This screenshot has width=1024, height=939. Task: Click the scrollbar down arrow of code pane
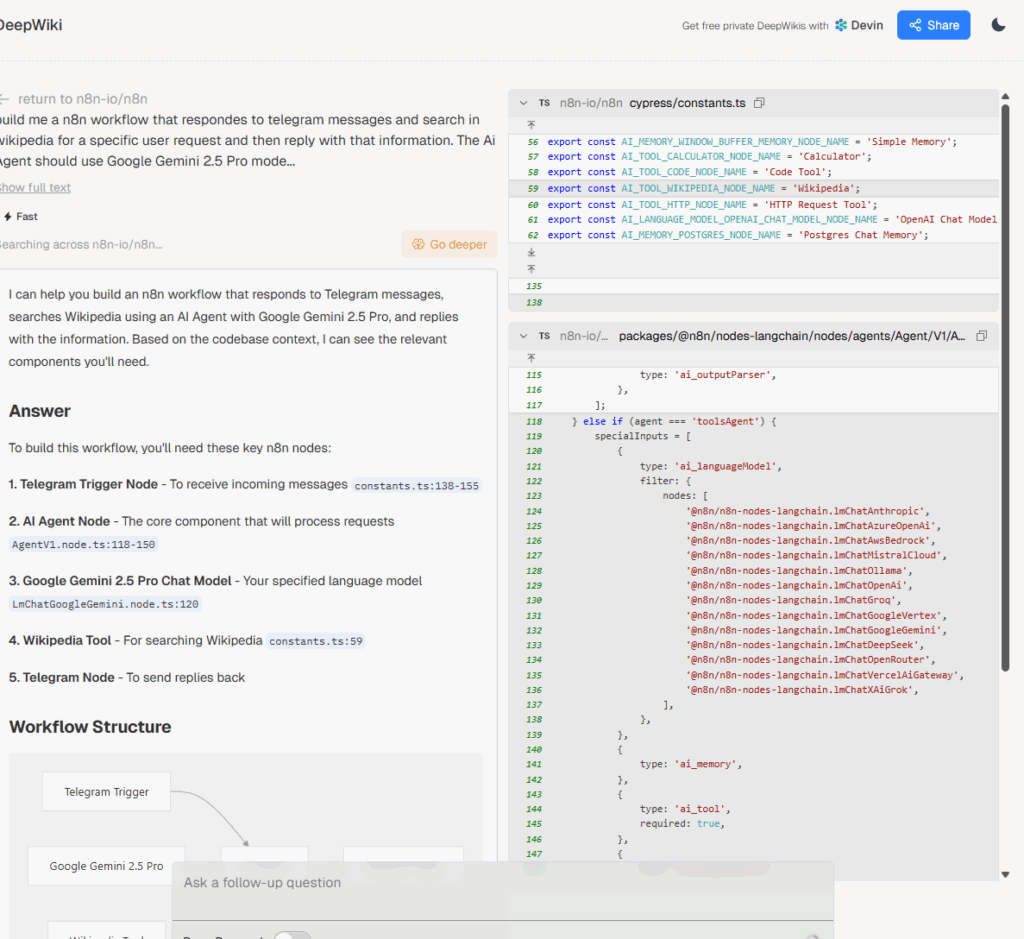tap(1005, 874)
